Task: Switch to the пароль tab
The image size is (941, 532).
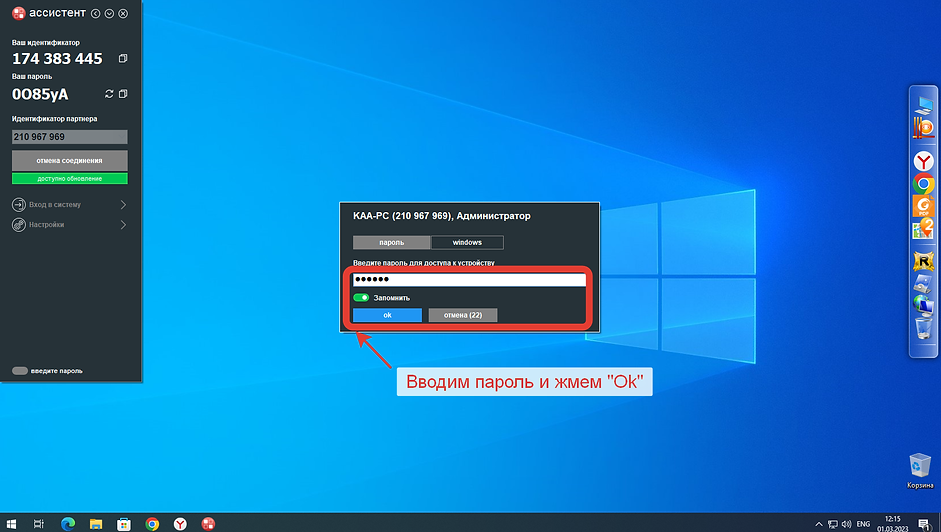Action: tap(391, 243)
